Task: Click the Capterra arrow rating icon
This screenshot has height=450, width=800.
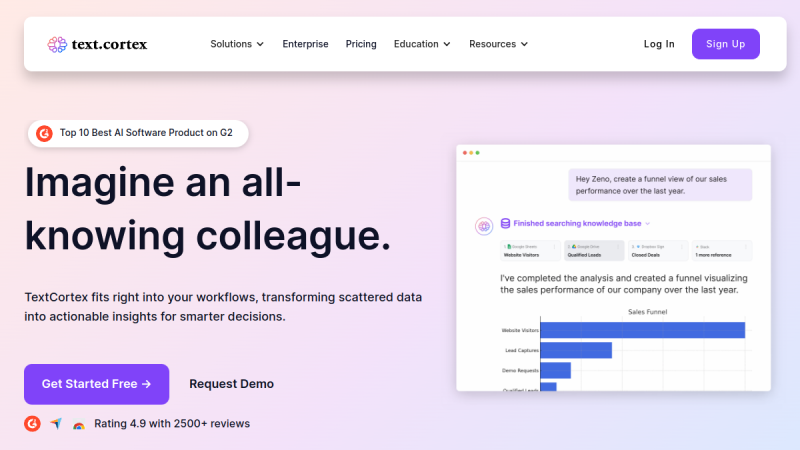Action: (x=56, y=423)
